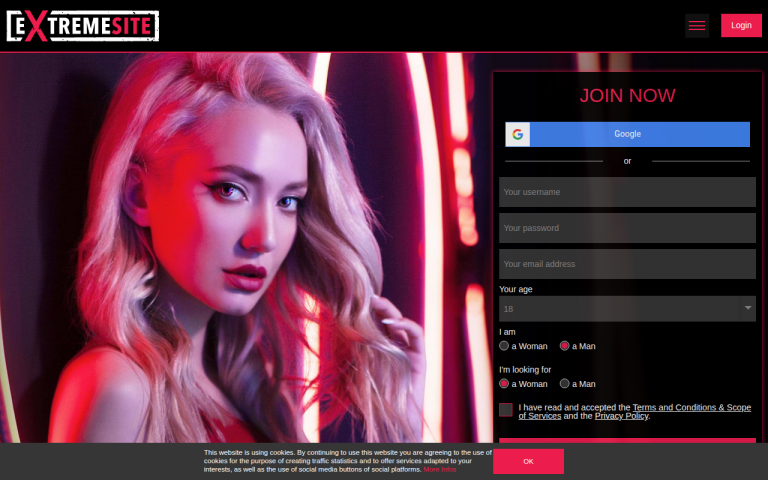
Task: Click the JOIN NOW heading
Action: [x=627, y=96]
